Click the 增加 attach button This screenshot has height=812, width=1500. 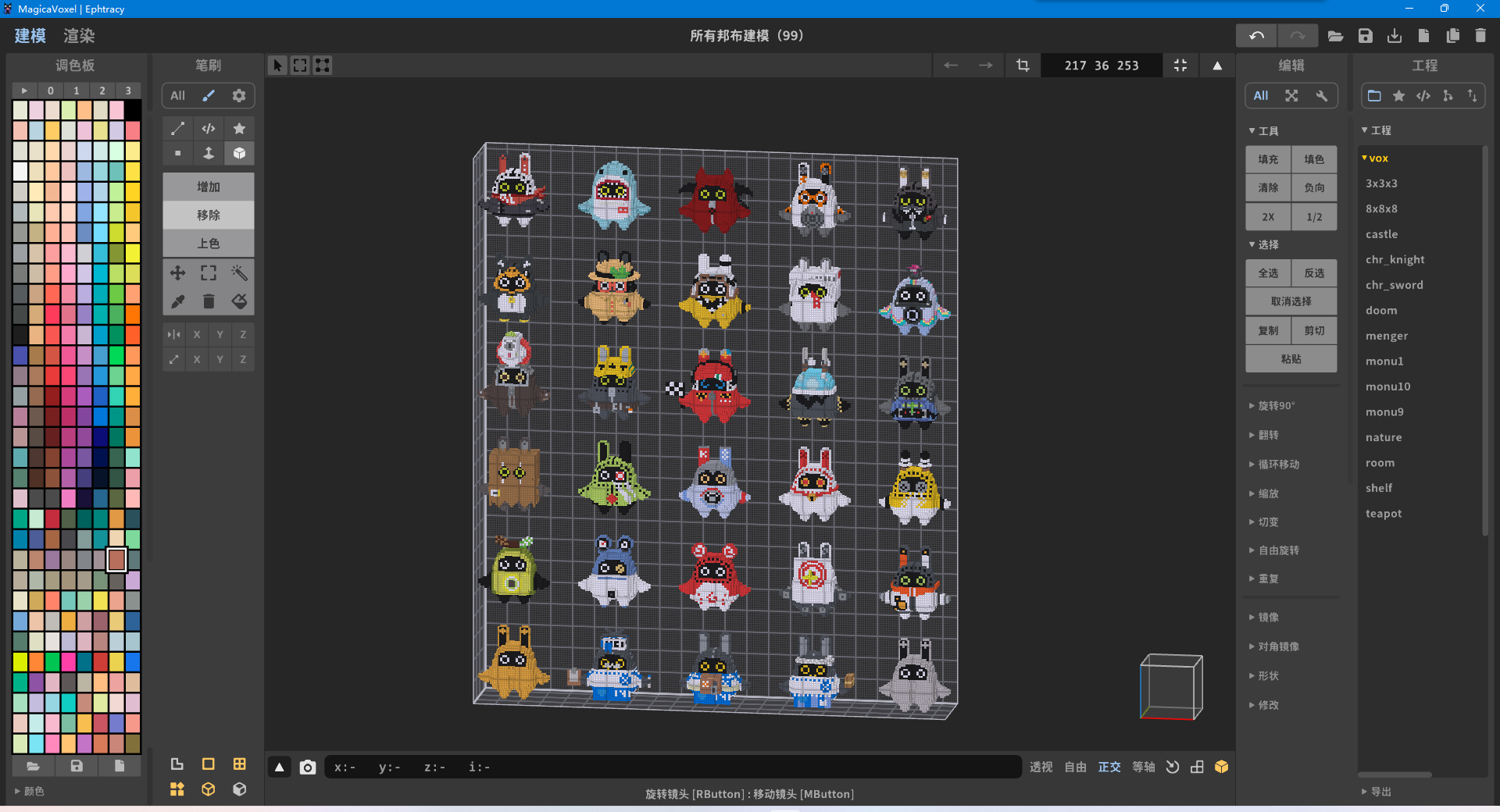coord(209,187)
